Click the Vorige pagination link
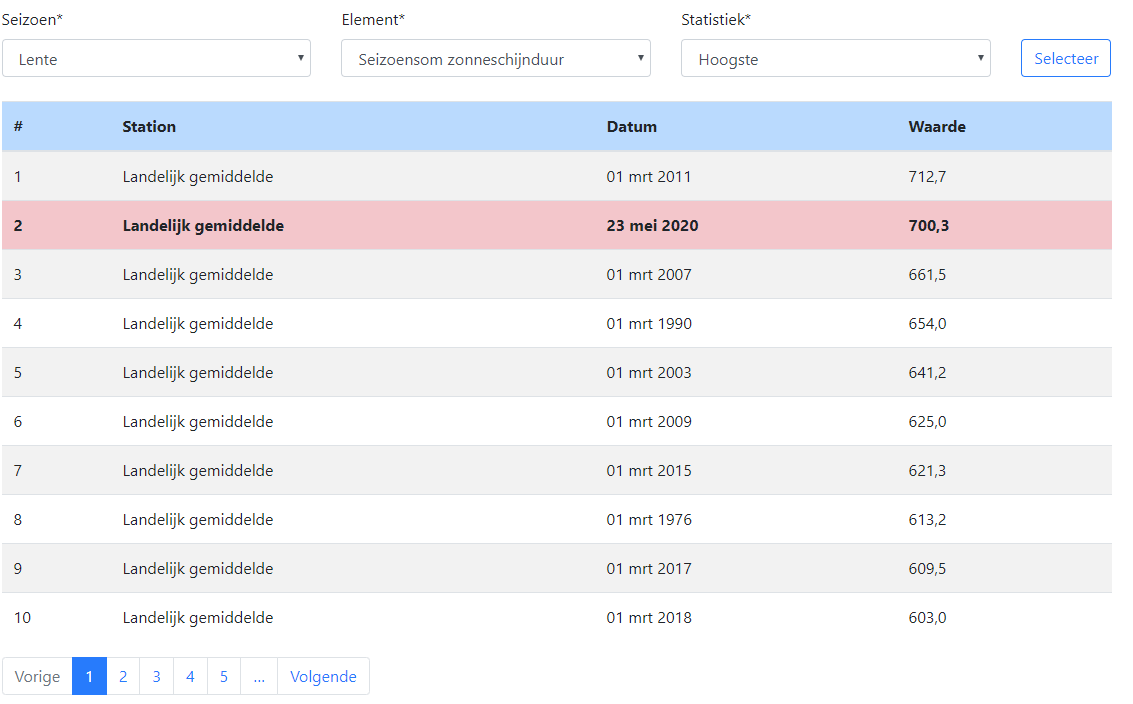This screenshot has height=704, width=1133. (38, 676)
